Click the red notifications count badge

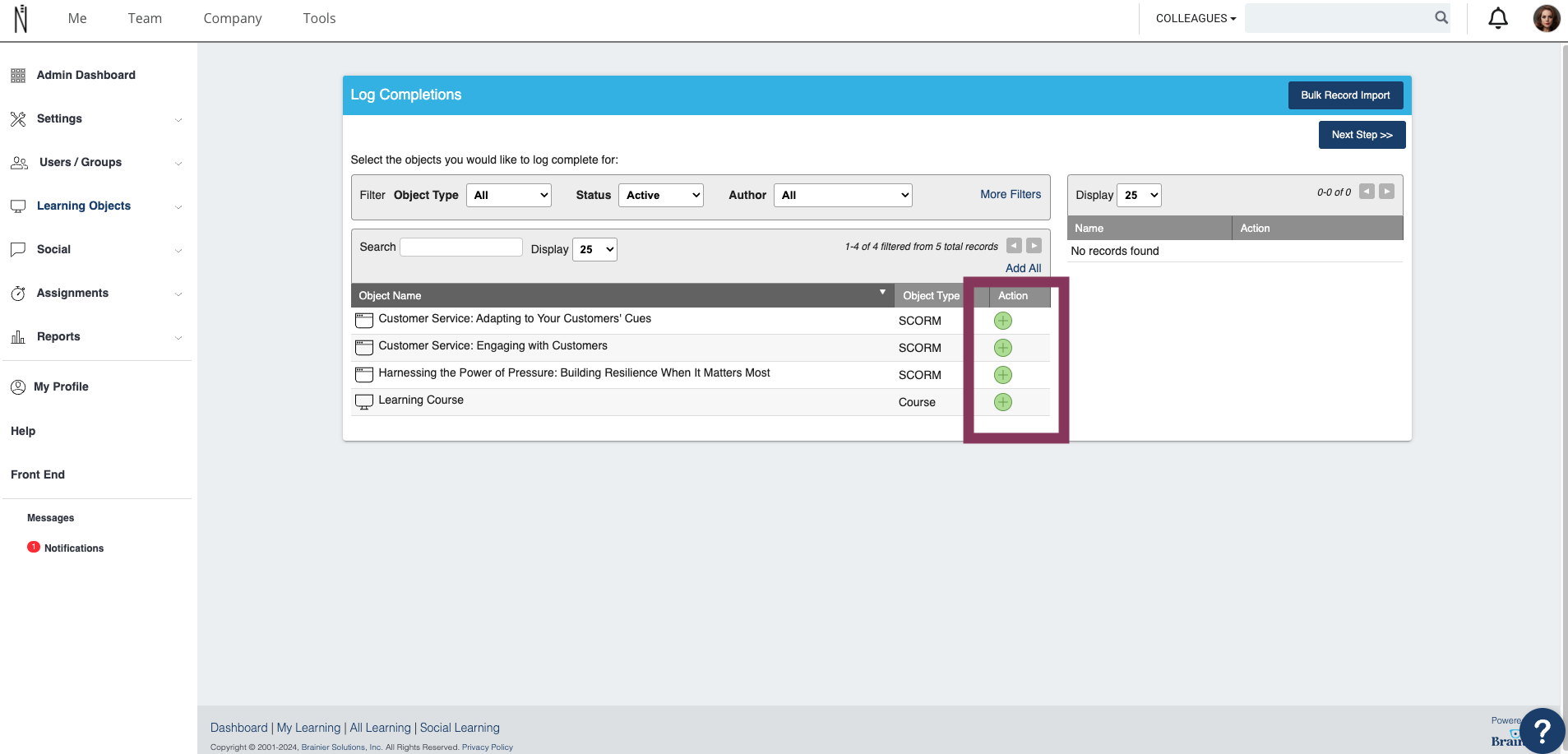(34, 547)
